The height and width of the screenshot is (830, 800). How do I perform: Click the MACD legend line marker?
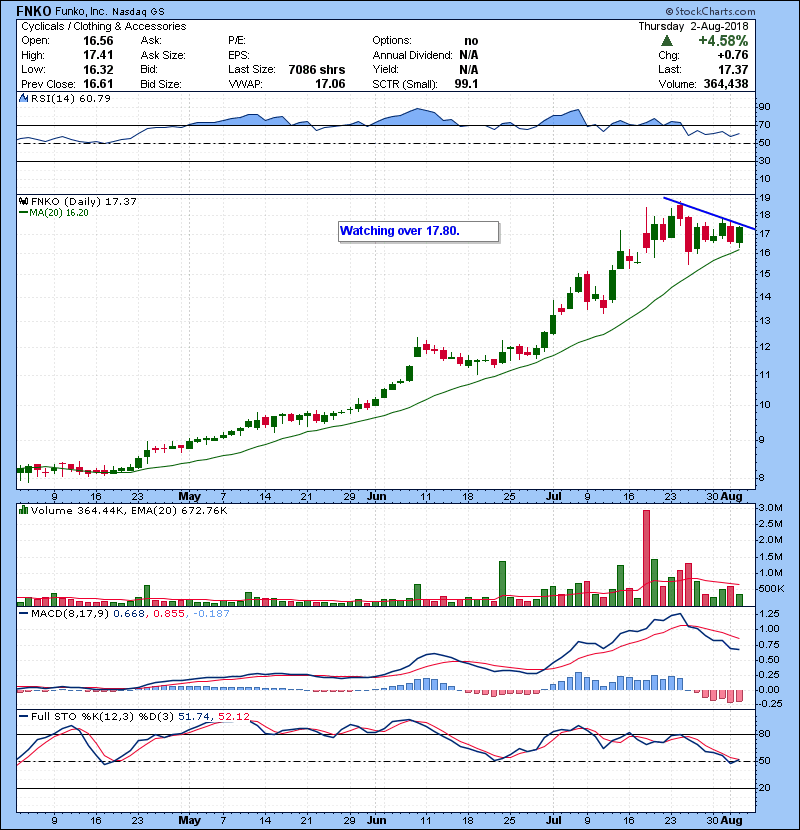[24, 614]
